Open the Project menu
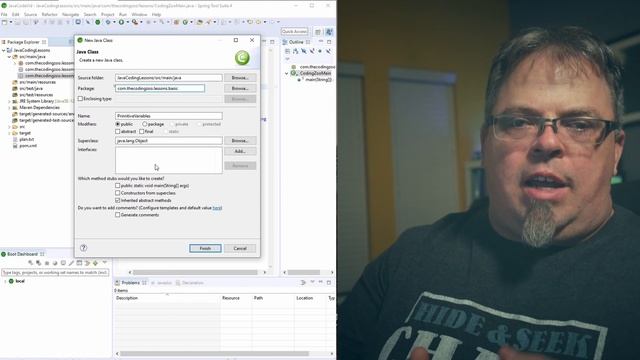This screenshot has height=360, width=640. click(107, 14)
